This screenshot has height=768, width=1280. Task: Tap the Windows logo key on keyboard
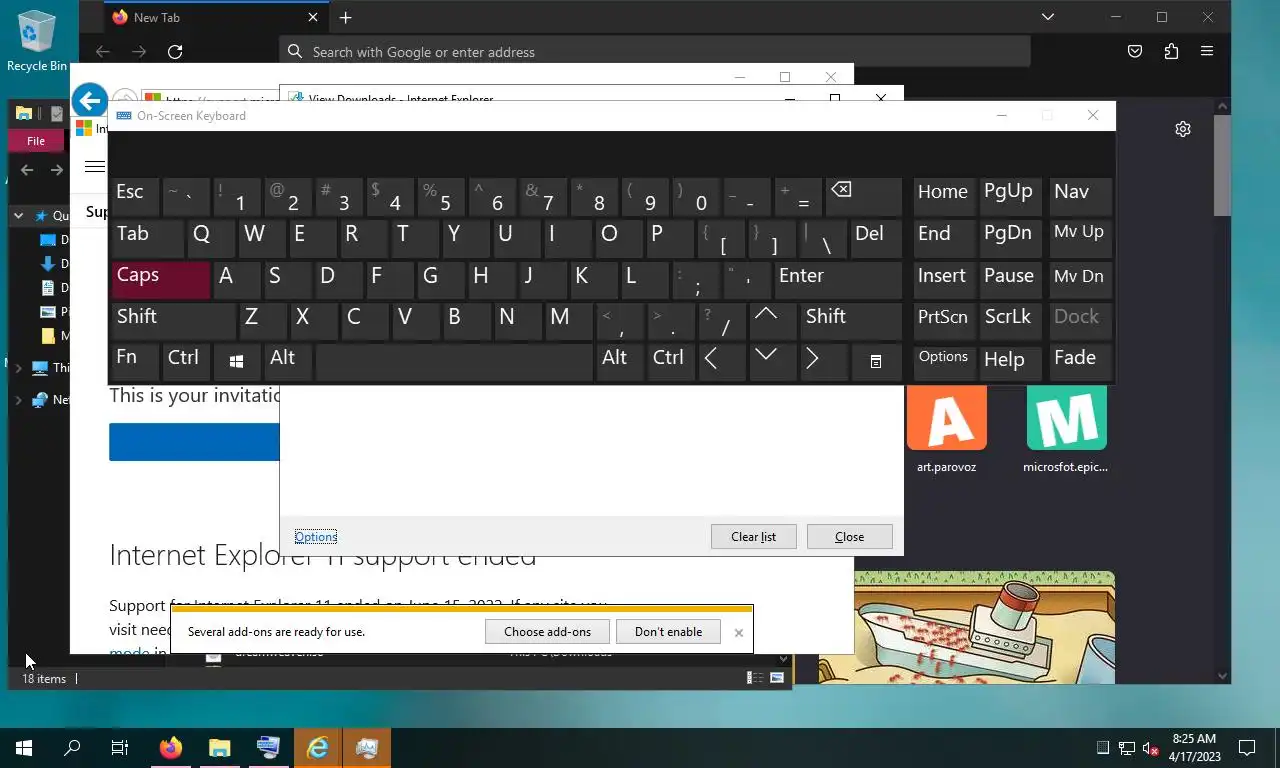point(236,362)
